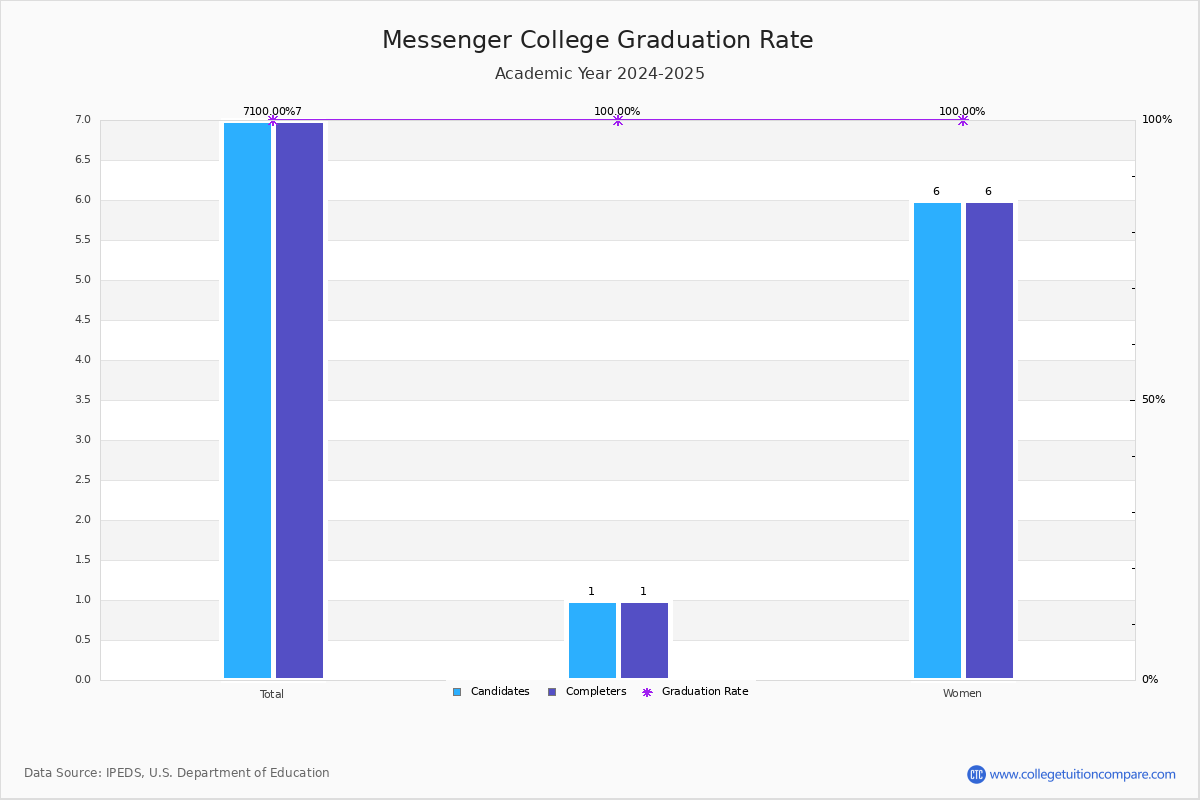1200x800 pixels.
Task: Click the Total axis category label
Action: tap(272, 694)
